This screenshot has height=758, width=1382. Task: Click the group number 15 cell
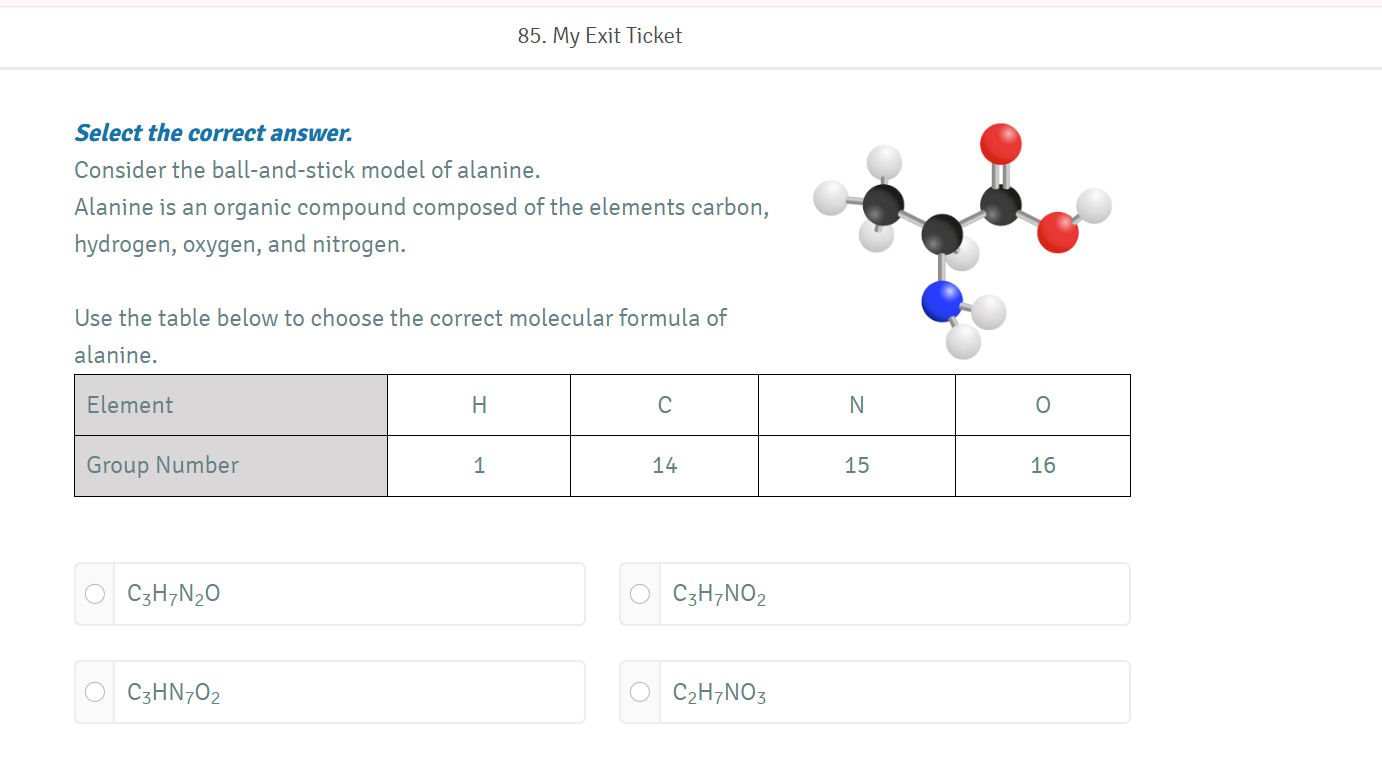click(x=856, y=466)
